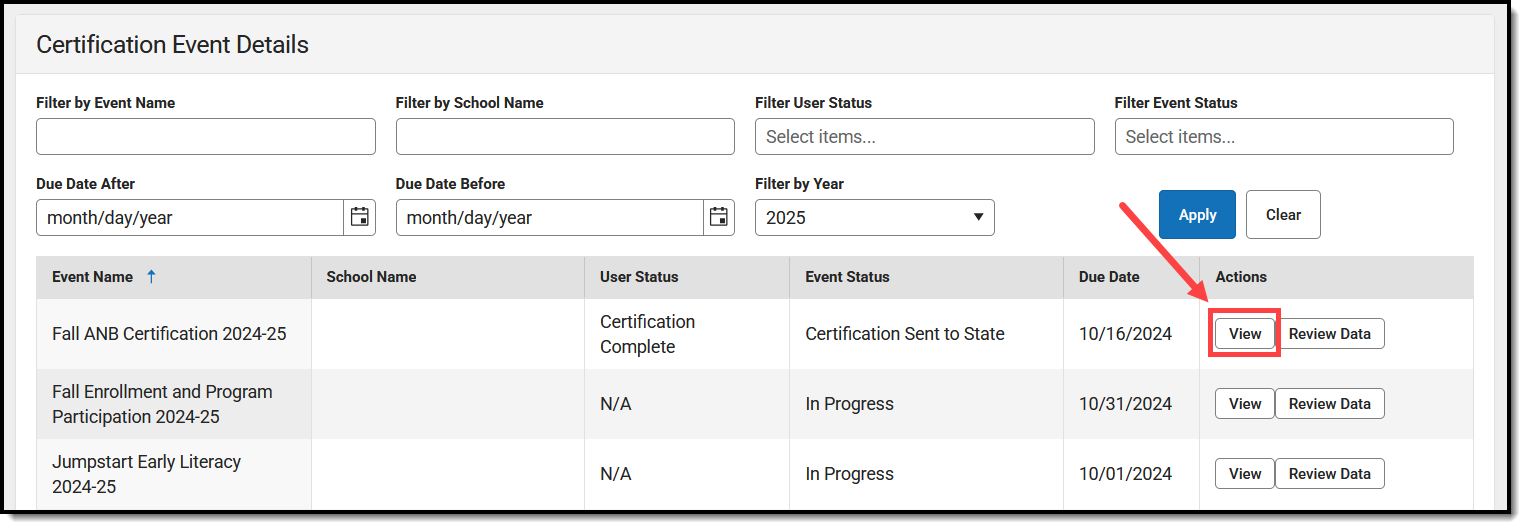
Task: Click the Due Date Before date field
Action: 550,217
